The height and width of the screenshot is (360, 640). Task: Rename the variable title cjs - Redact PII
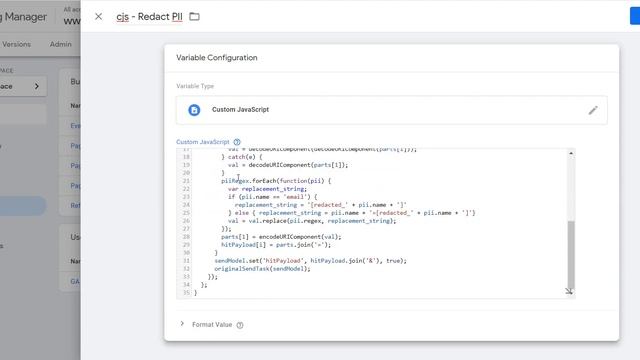pos(149,17)
